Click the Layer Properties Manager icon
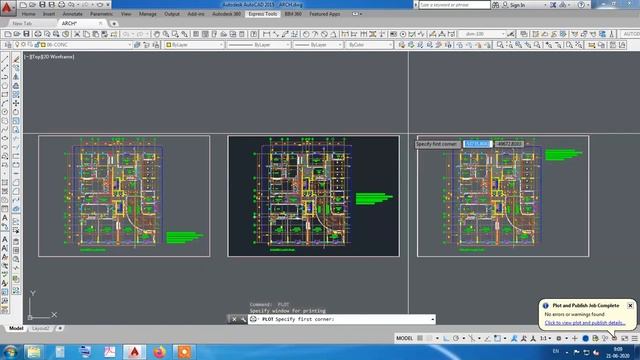The height and width of the screenshot is (360, 640). [7, 45]
